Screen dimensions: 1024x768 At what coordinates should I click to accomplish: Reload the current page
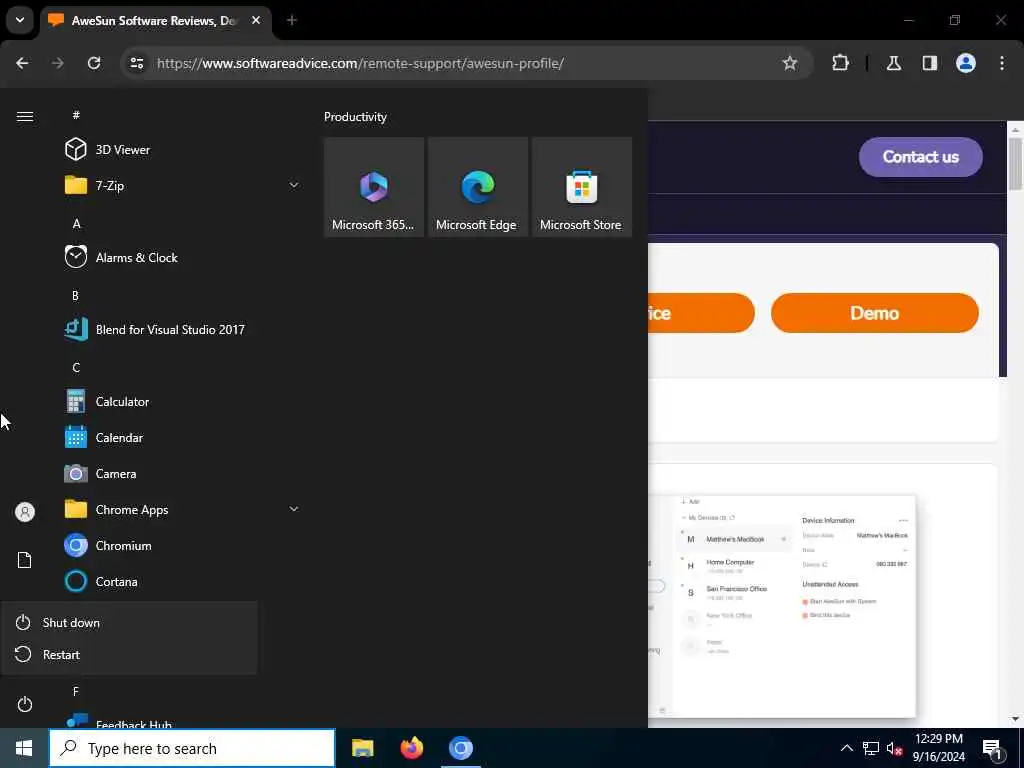click(94, 63)
